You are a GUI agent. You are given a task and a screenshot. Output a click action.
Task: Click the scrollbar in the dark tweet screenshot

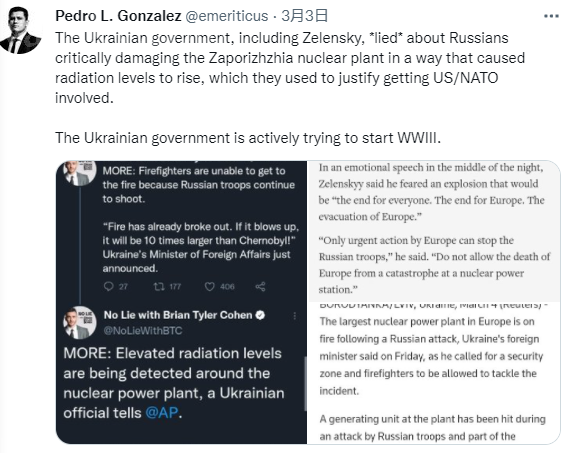click(x=305, y=383)
